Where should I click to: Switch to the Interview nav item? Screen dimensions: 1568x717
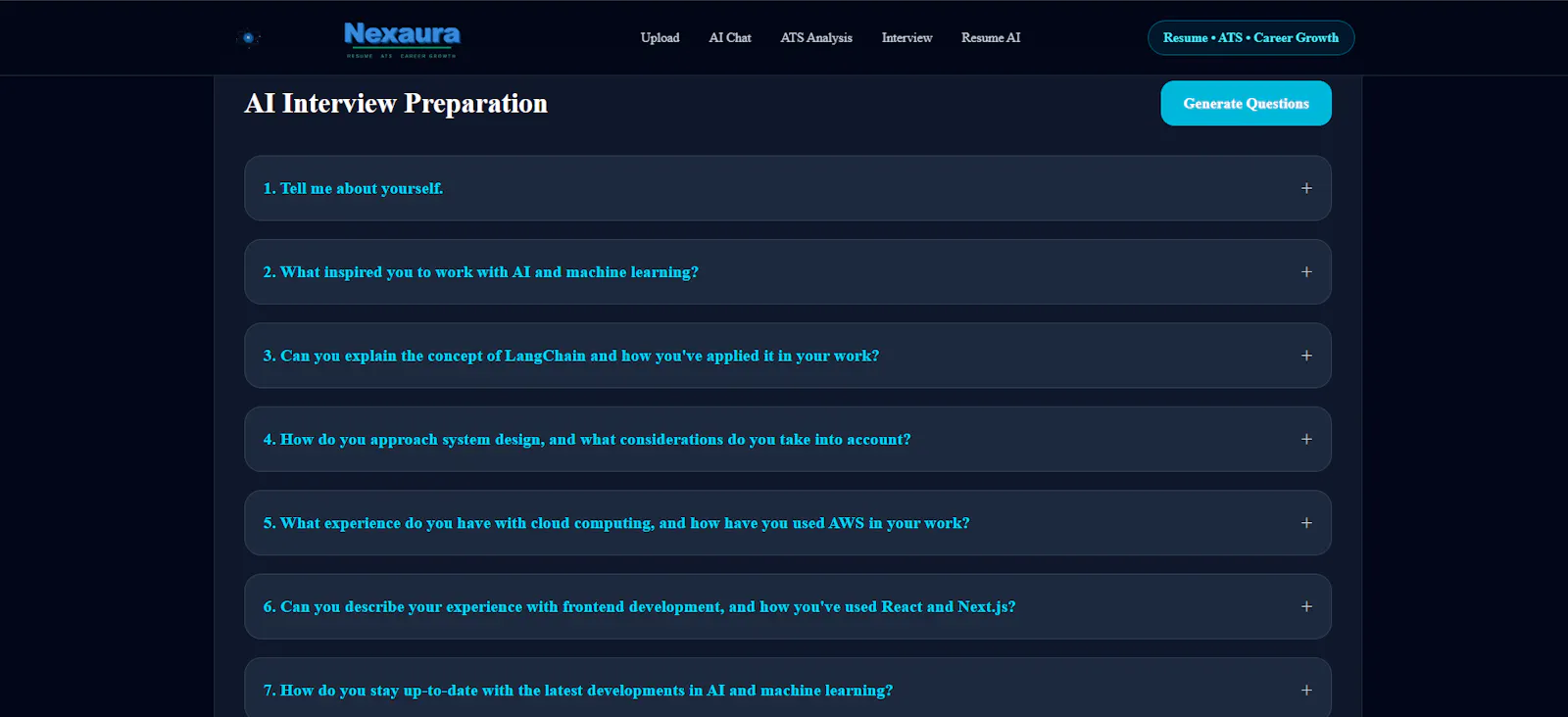tap(906, 38)
